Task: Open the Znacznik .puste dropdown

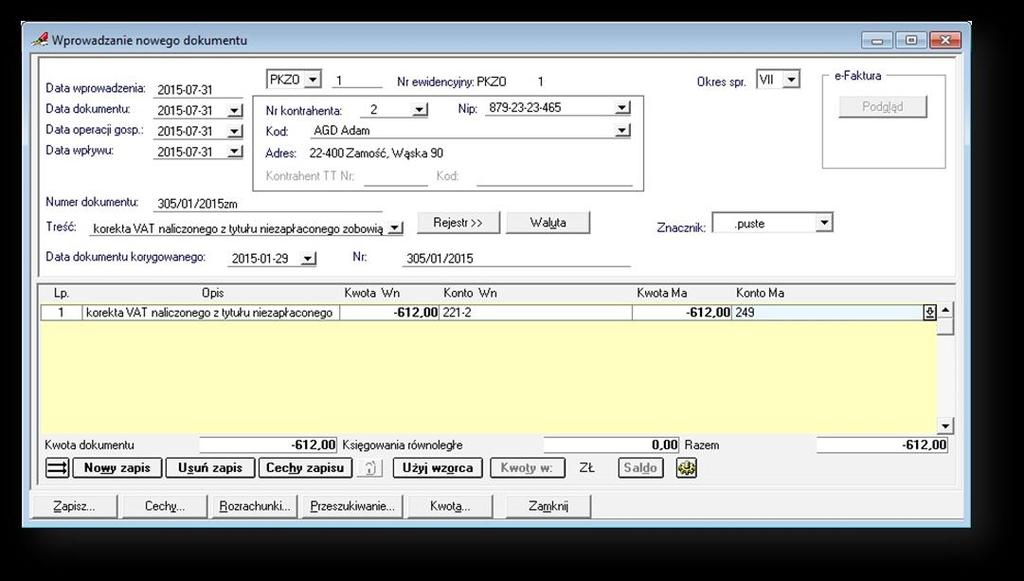Action: tap(824, 223)
